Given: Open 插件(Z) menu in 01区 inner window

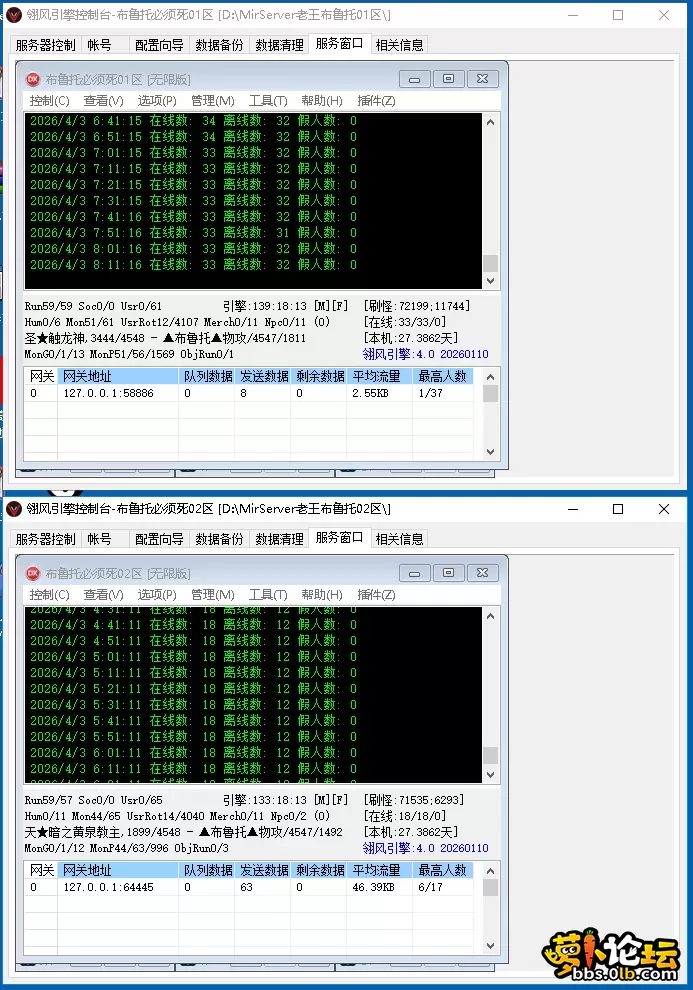Looking at the screenshot, I should 376,101.
